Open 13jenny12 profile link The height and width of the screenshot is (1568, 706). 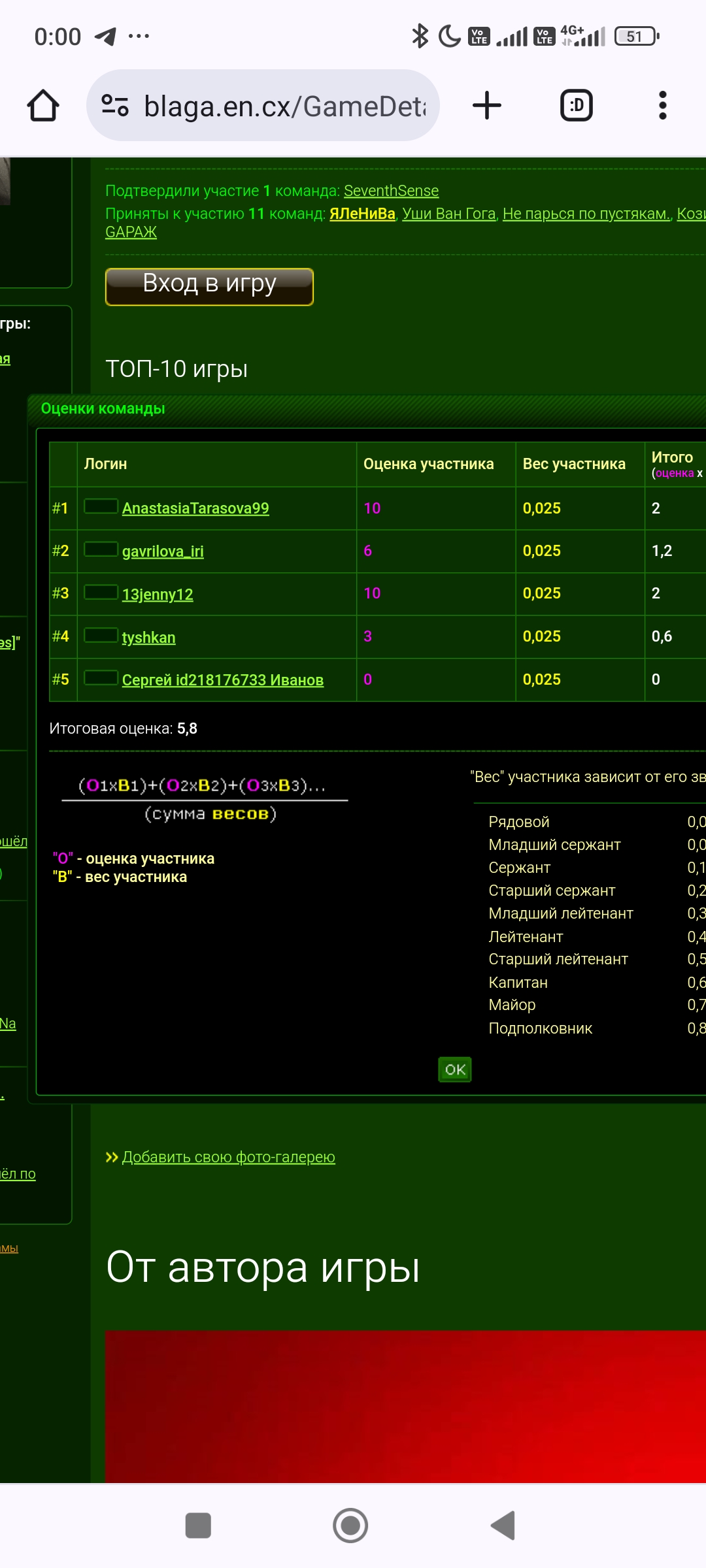[158, 595]
